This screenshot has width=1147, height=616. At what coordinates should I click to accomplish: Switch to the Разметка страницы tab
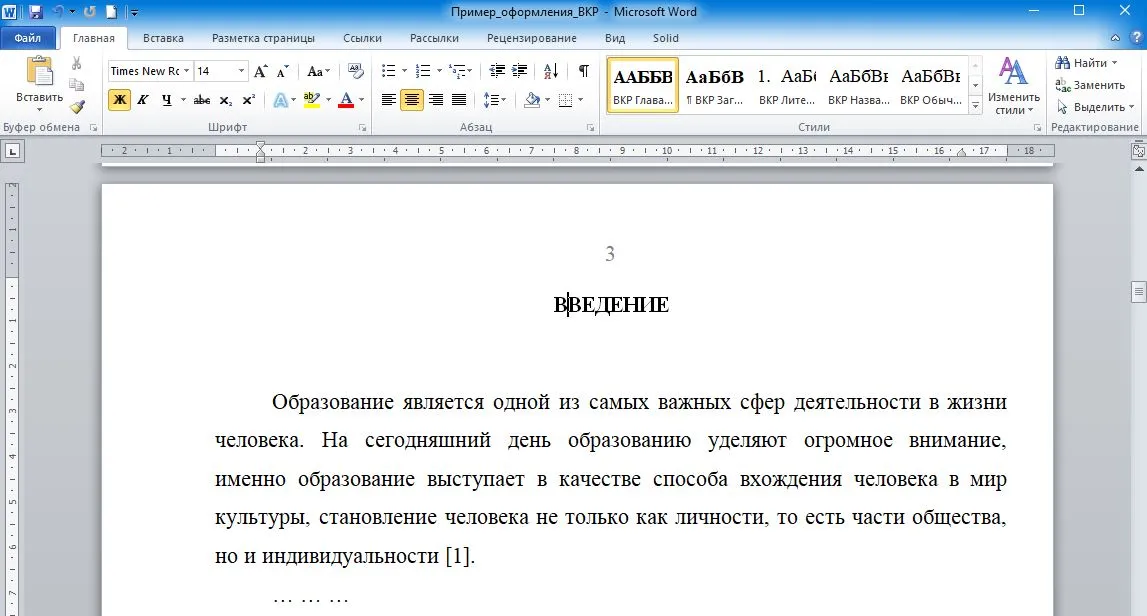tap(263, 38)
